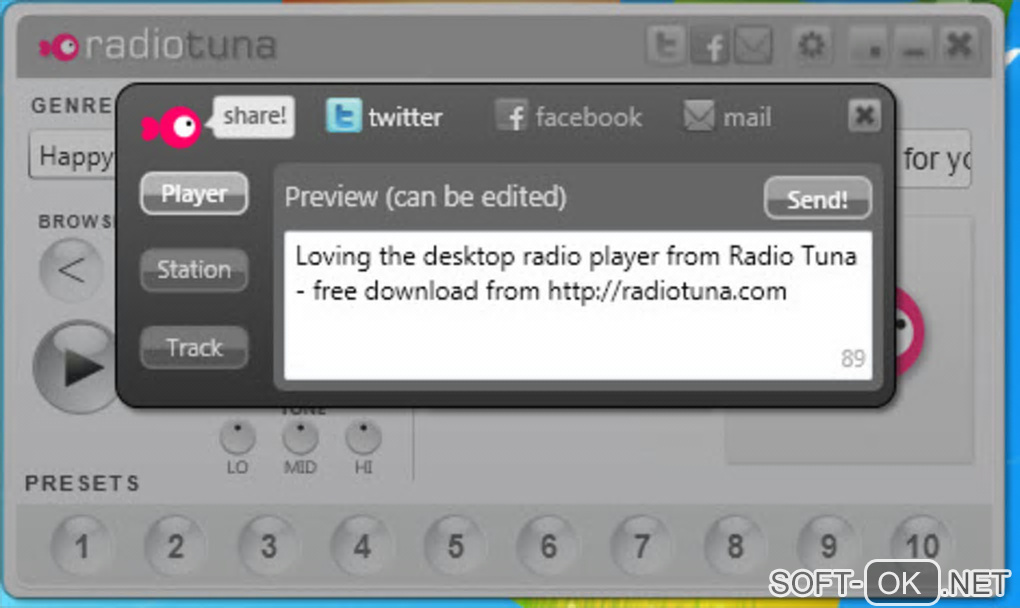Click the HI tone knob
This screenshot has height=608, width=1020.
pyautogui.click(x=363, y=437)
